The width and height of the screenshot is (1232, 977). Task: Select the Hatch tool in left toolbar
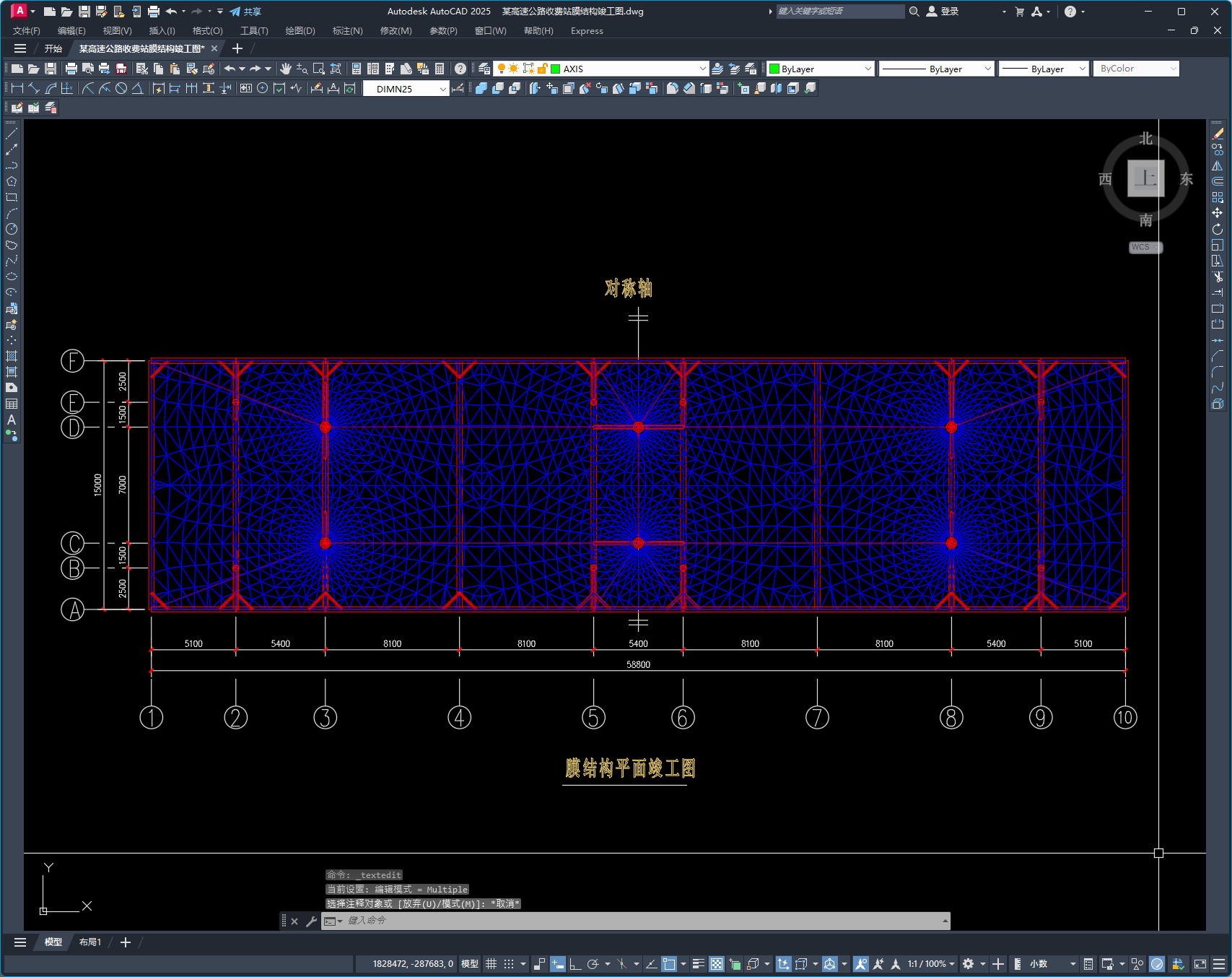point(12,356)
